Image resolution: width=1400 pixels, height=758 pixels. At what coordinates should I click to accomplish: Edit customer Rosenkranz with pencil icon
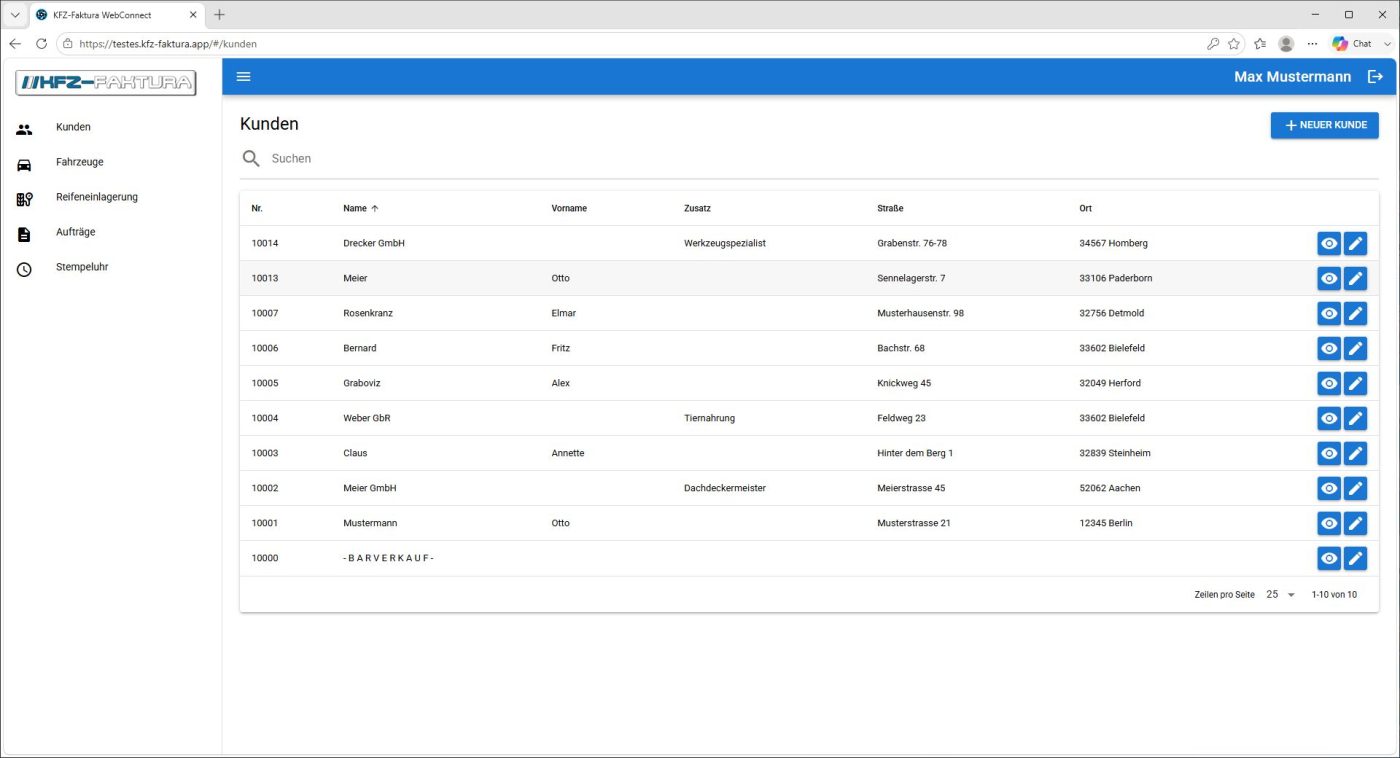[x=1355, y=313]
